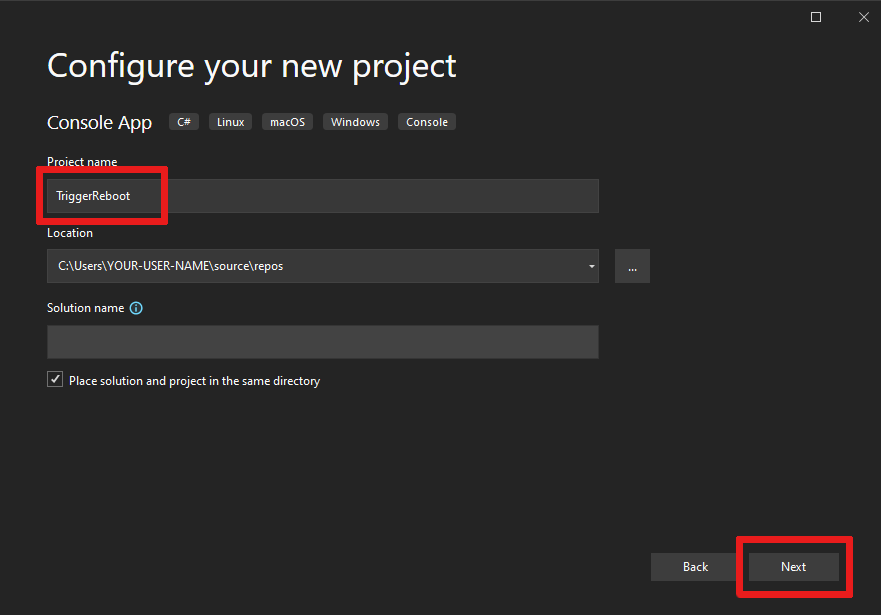Open the Location folder browser with ellipsis button
881x615 pixels.
[x=632, y=266]
